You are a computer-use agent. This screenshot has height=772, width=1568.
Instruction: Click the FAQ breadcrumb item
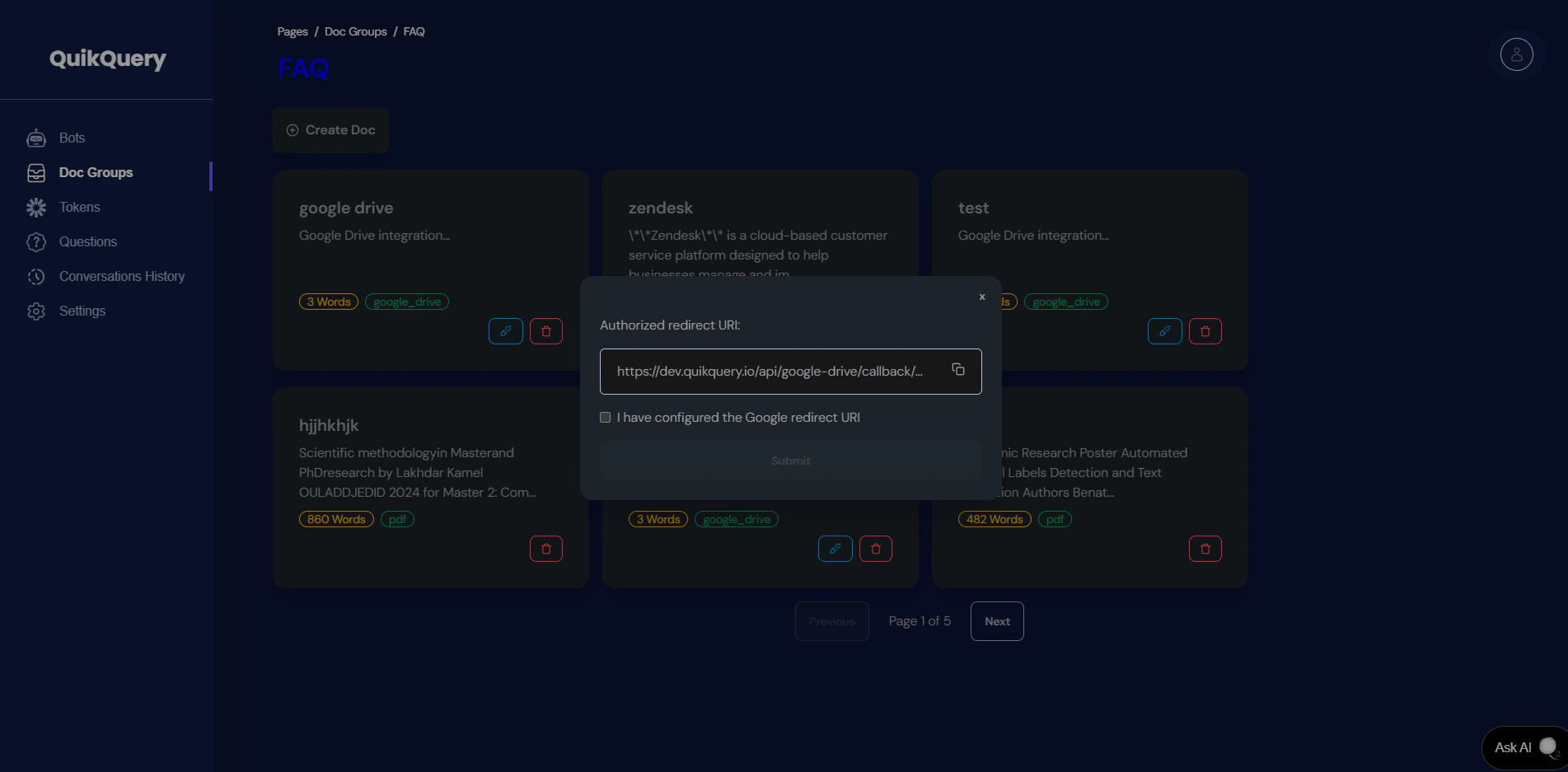414,31
